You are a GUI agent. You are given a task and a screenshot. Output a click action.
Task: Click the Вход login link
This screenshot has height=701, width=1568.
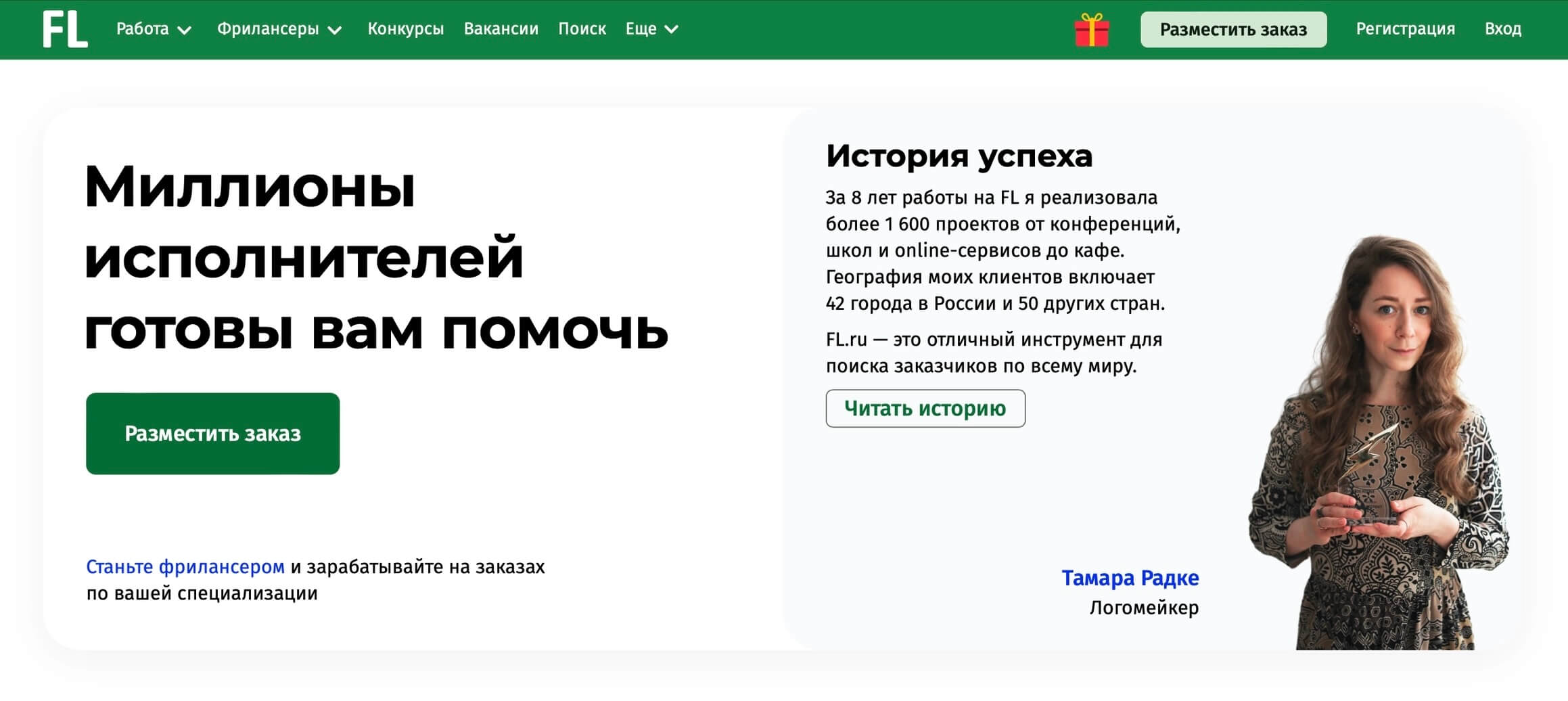tap(1503, 29)
